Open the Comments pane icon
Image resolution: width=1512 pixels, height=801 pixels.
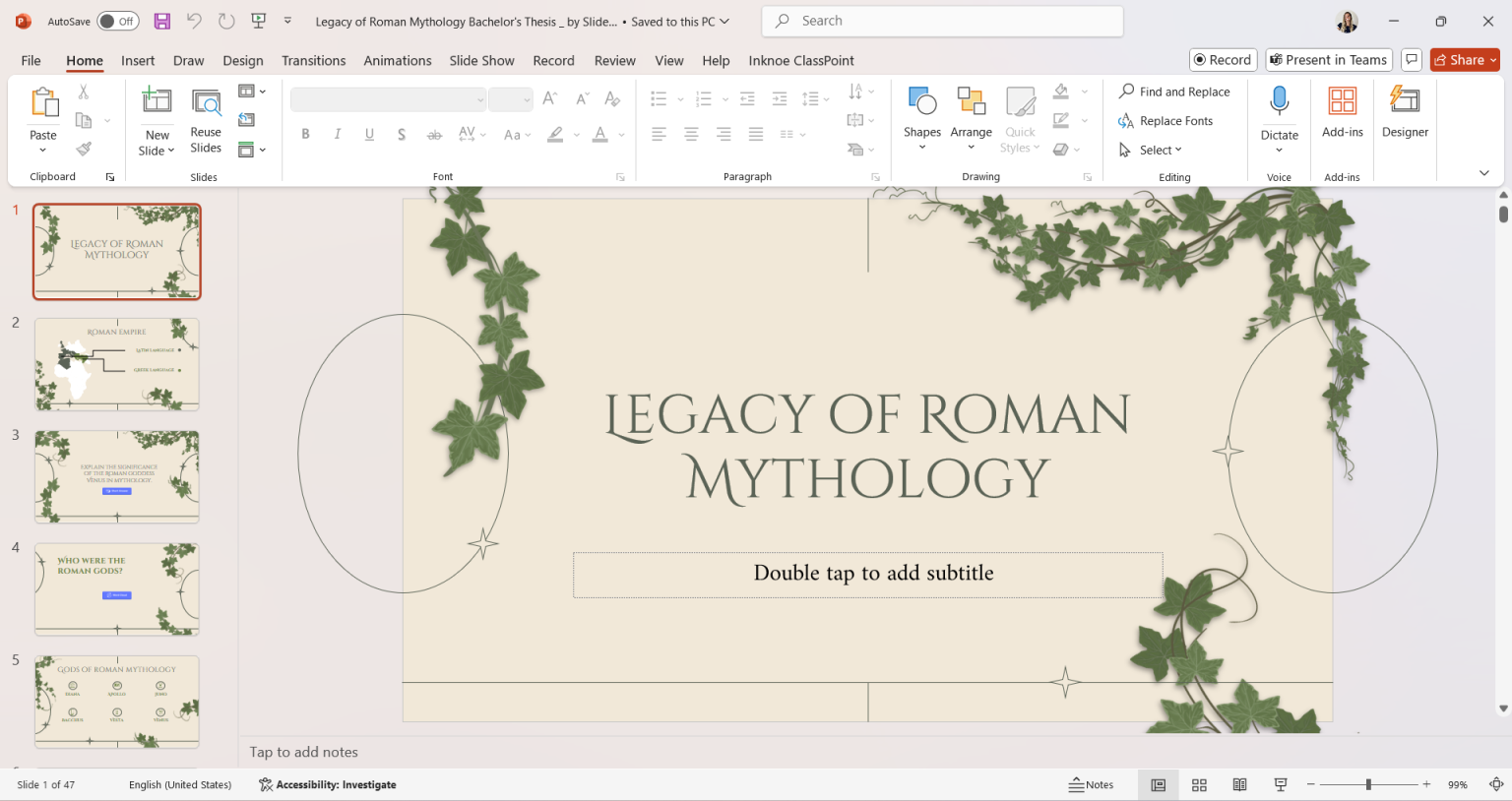[x=1412, y=60]
